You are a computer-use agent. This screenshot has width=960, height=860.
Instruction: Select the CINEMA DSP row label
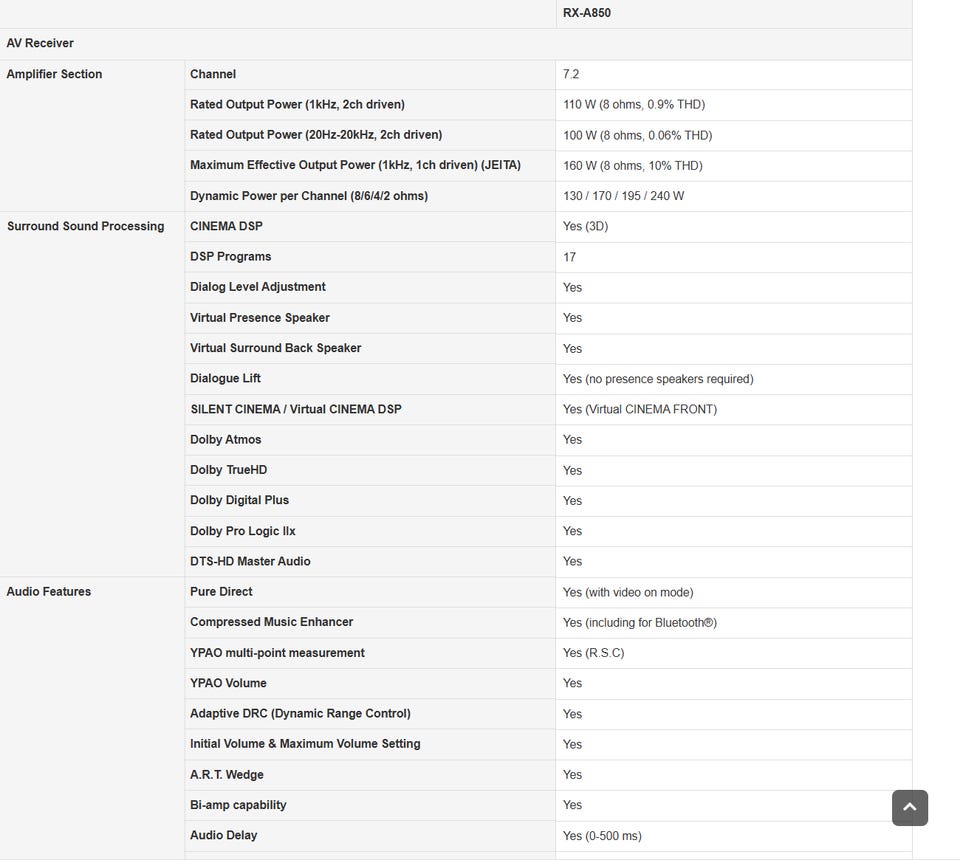coord(226,226)
